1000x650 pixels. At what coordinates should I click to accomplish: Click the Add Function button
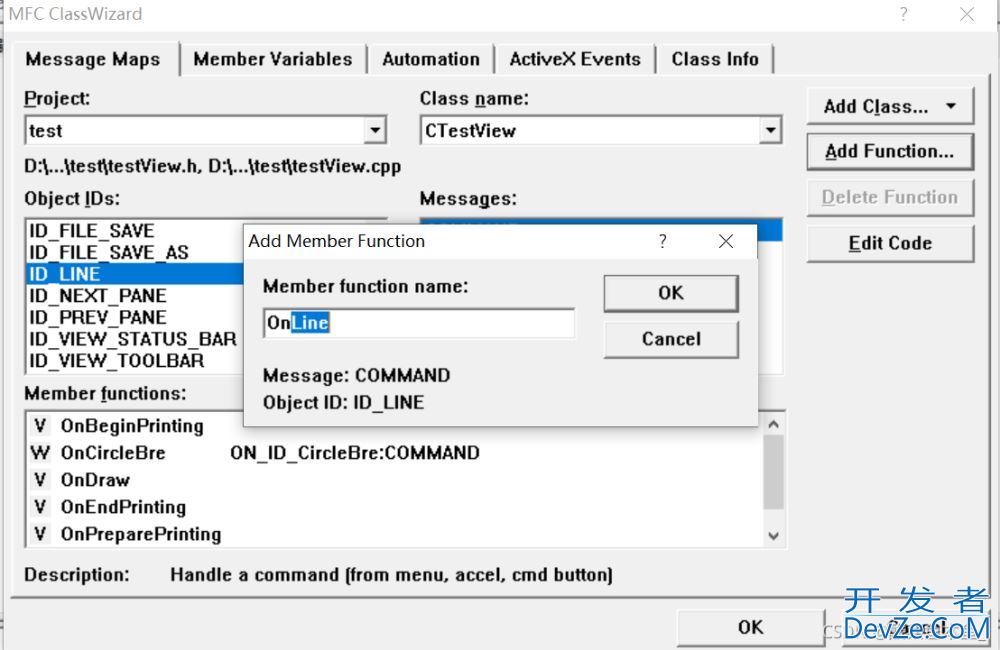(890, 152)
